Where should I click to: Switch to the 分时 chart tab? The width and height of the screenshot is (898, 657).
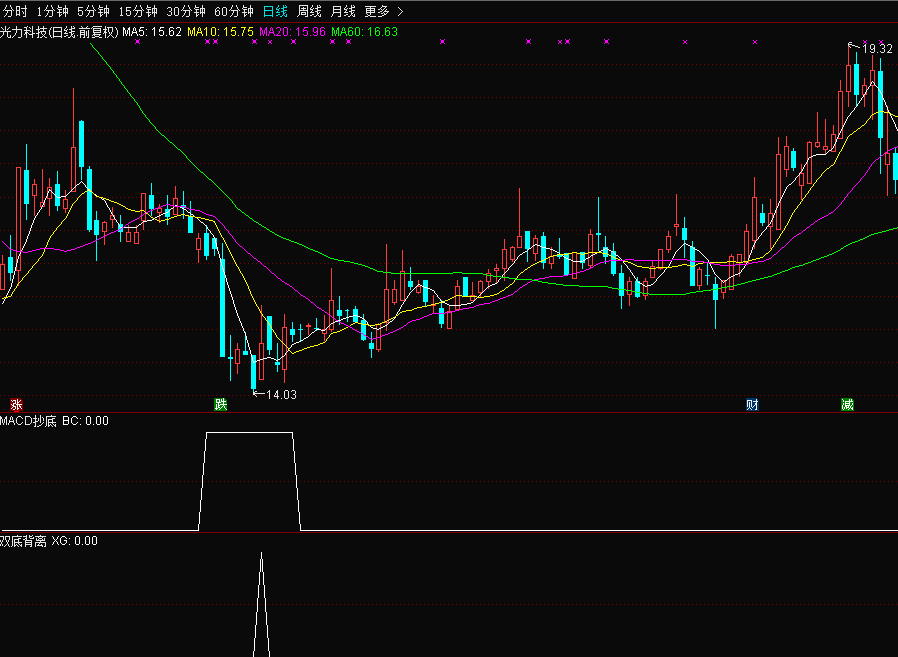(x=15, y=11)
